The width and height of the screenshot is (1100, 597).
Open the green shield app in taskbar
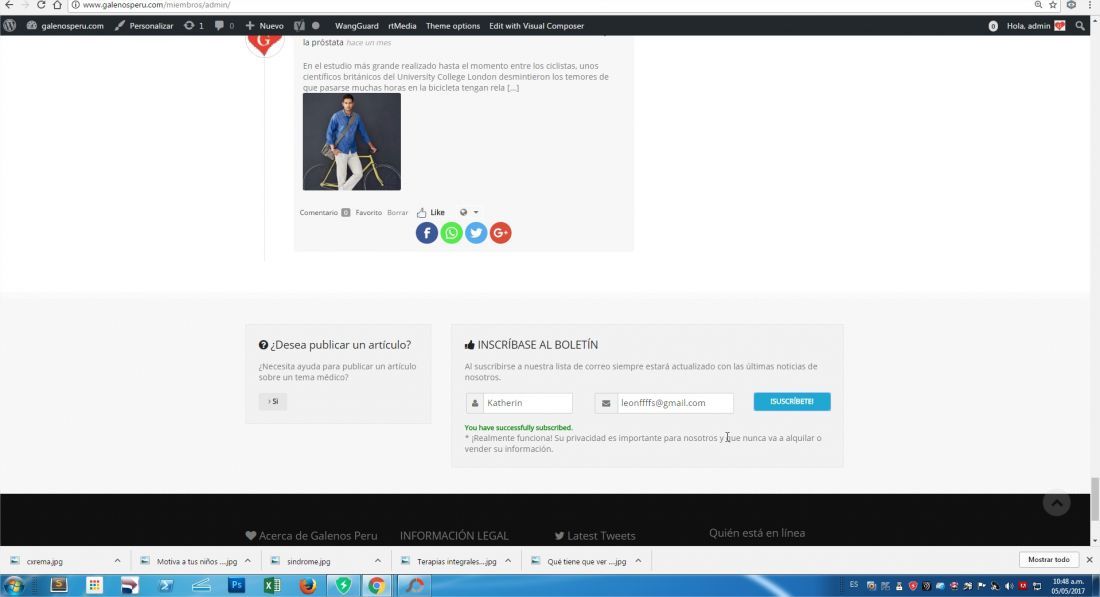coord(343,585)
